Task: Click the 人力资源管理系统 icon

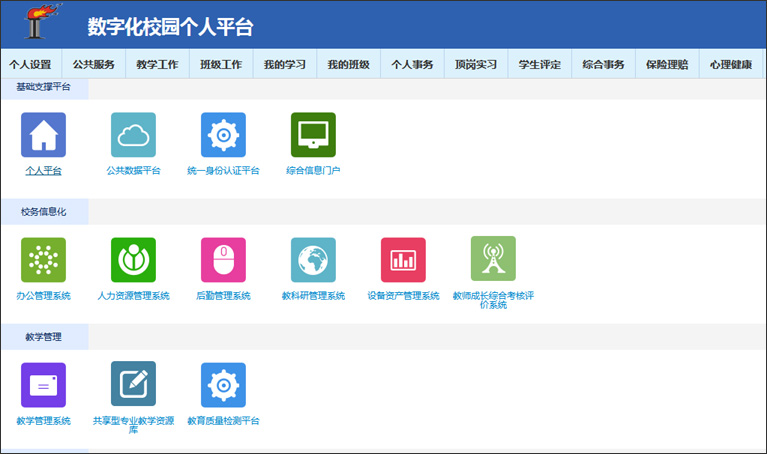Action: (133, 260)
